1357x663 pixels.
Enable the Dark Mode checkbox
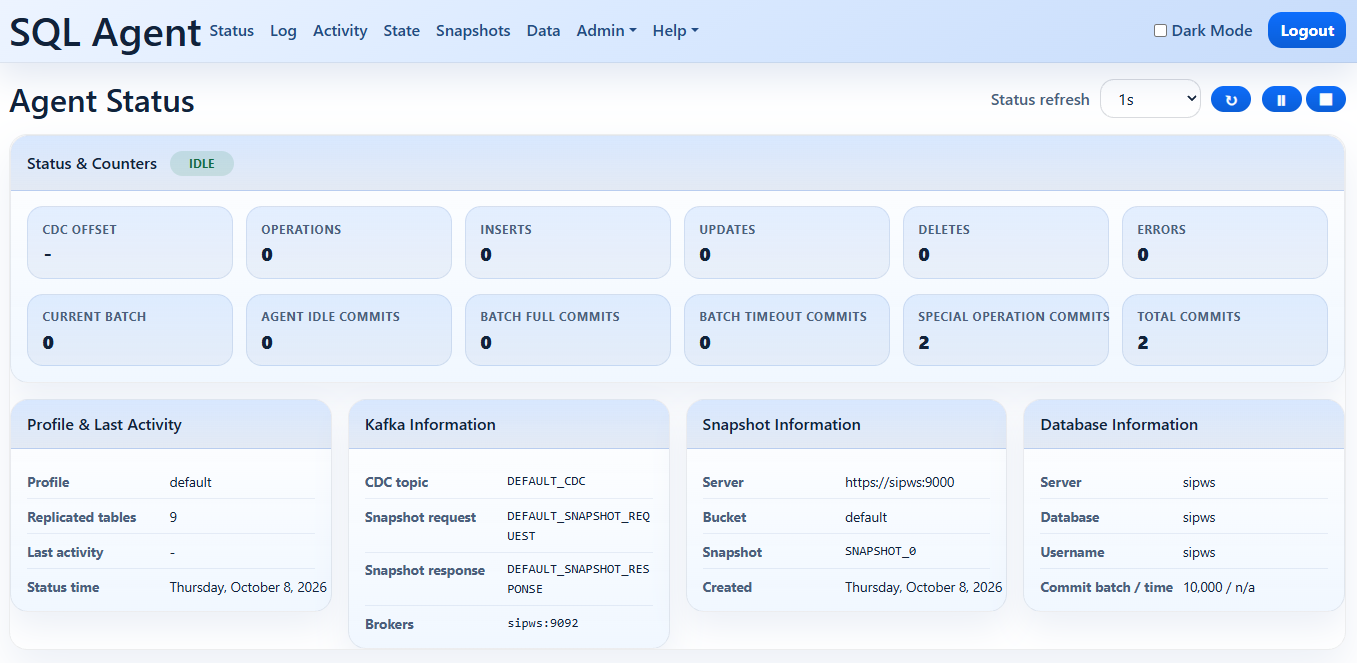point(1161,30)
